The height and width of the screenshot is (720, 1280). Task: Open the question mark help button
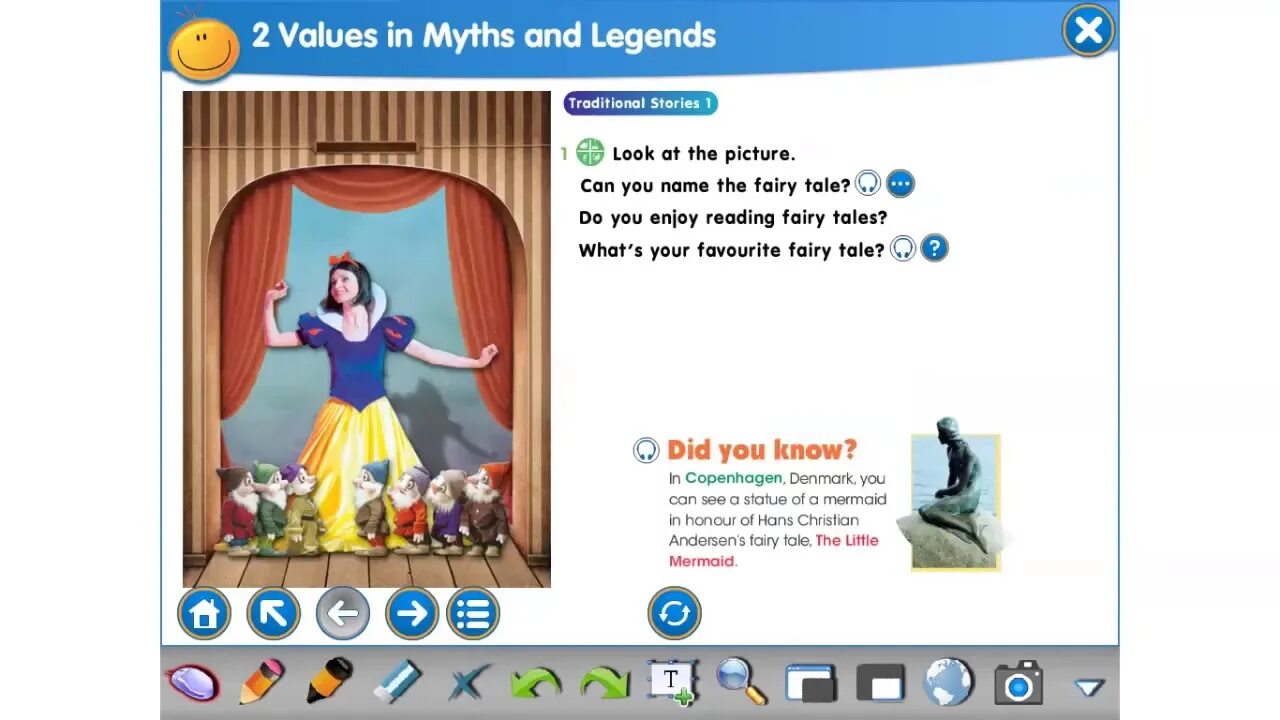tap(934, 248)
